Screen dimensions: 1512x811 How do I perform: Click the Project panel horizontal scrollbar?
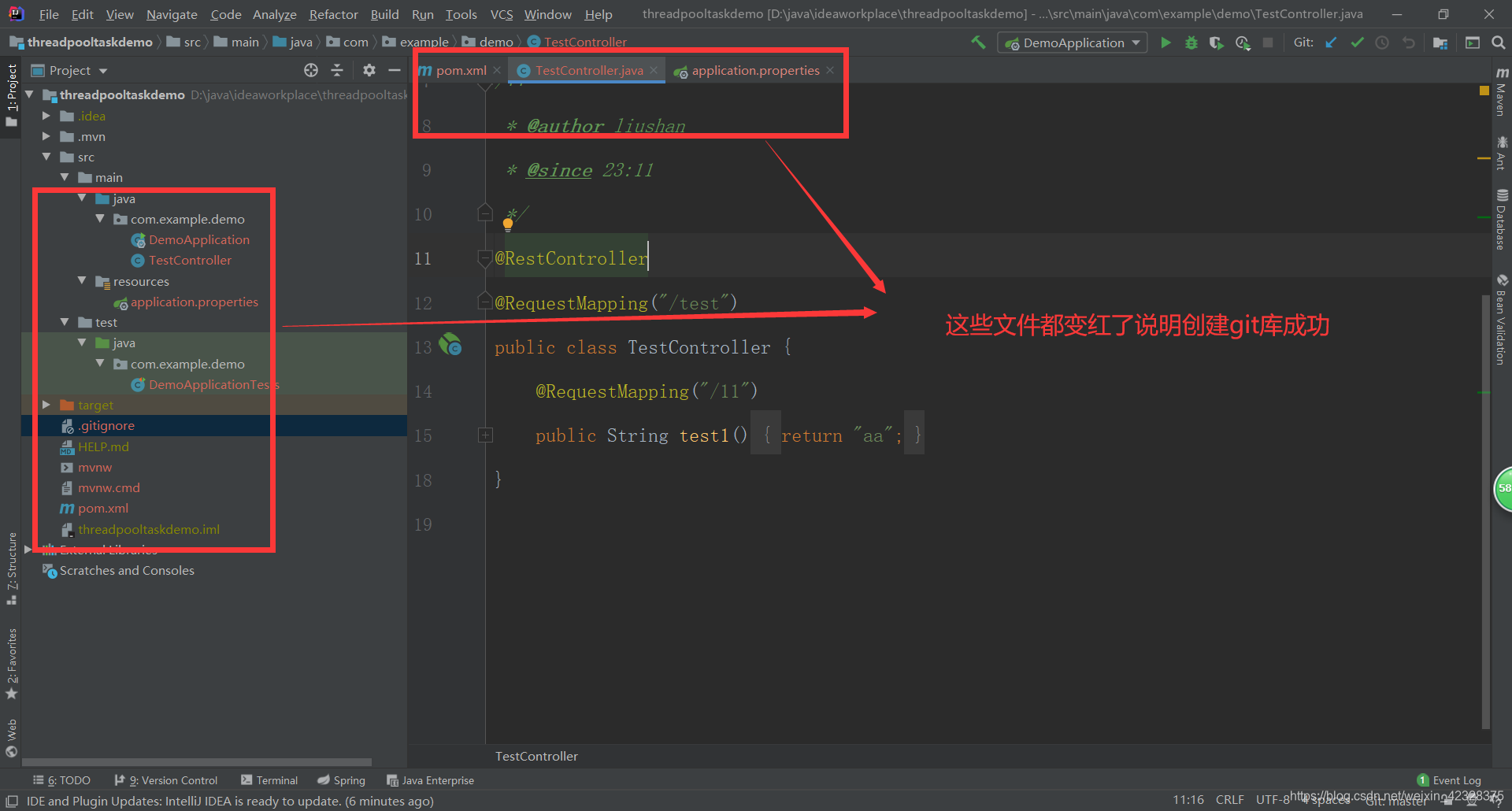click(197, 762)
